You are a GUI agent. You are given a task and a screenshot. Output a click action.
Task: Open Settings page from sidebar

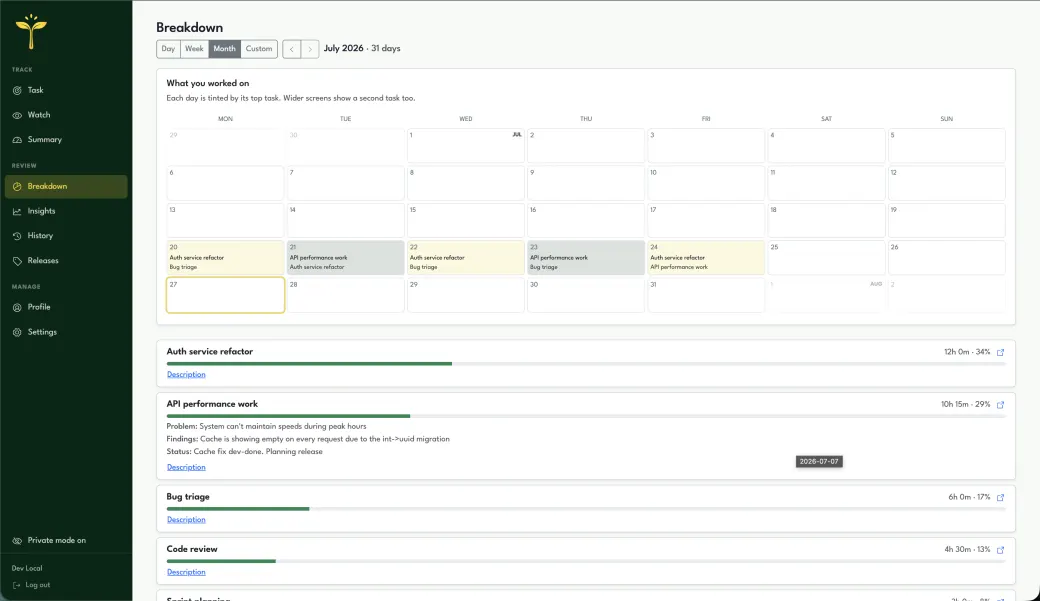tap(66, 332)
